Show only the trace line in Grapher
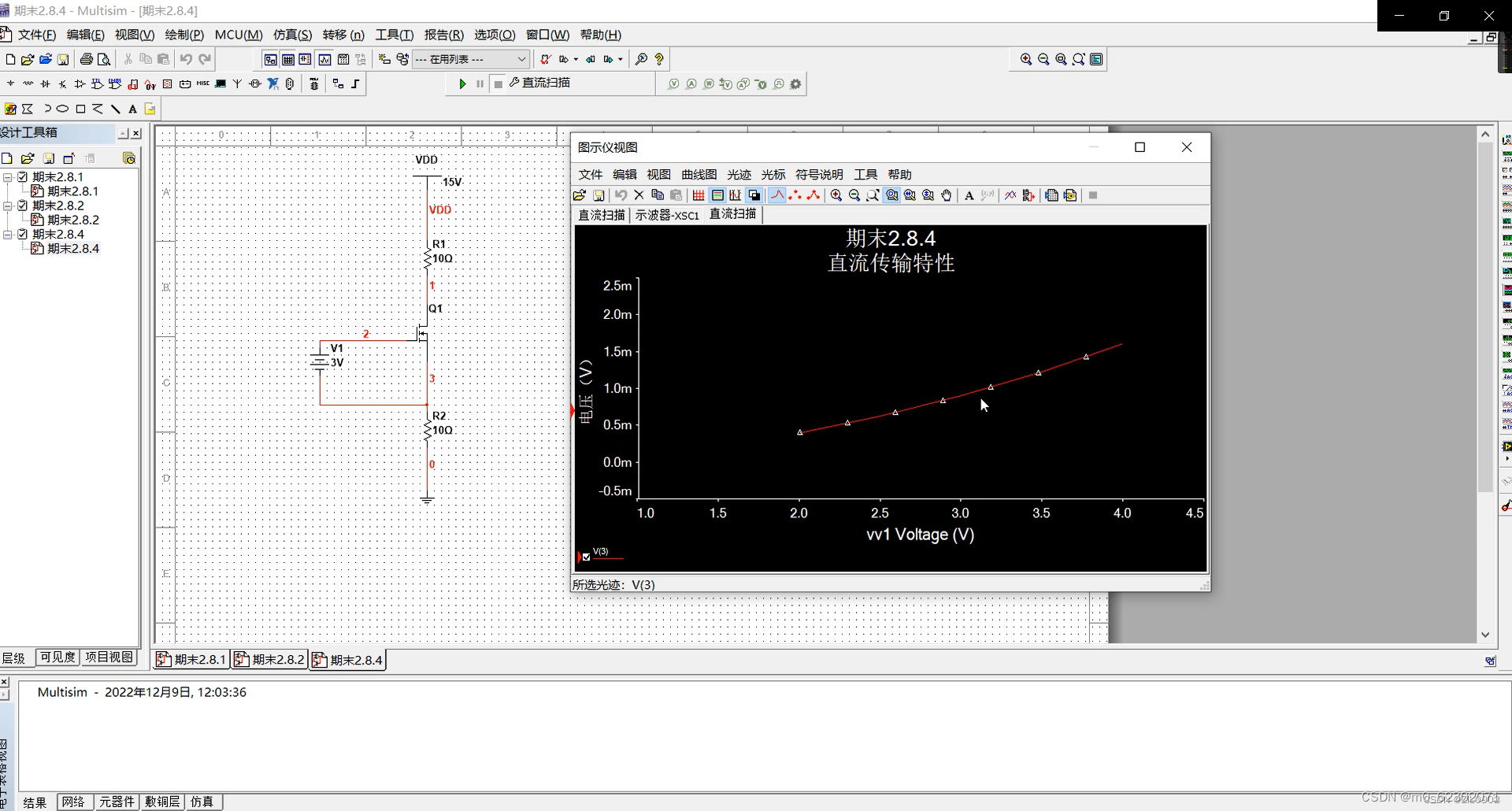This screenshot has width=1512, height=811. coord(777,195)
